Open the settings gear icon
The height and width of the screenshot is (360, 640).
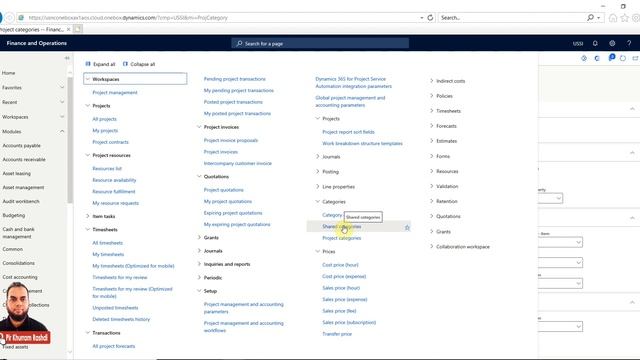(x=612, y=43)
